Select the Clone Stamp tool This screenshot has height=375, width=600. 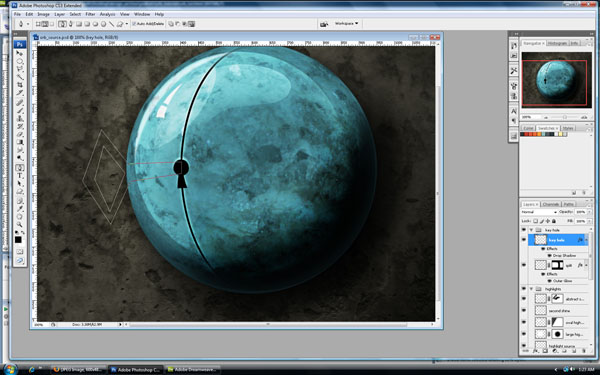pyautogui.click(x=20, y=119)
